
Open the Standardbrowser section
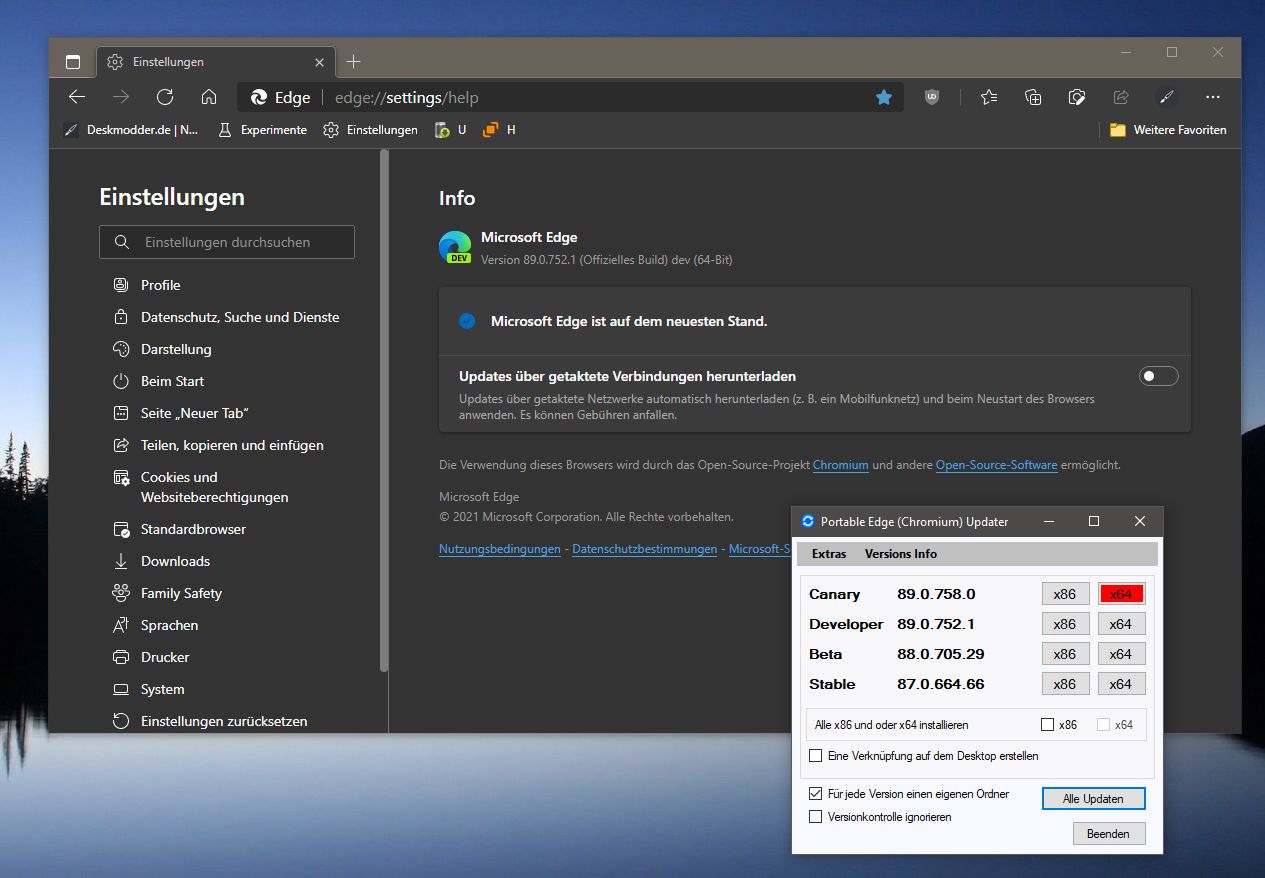coord(193,529)
